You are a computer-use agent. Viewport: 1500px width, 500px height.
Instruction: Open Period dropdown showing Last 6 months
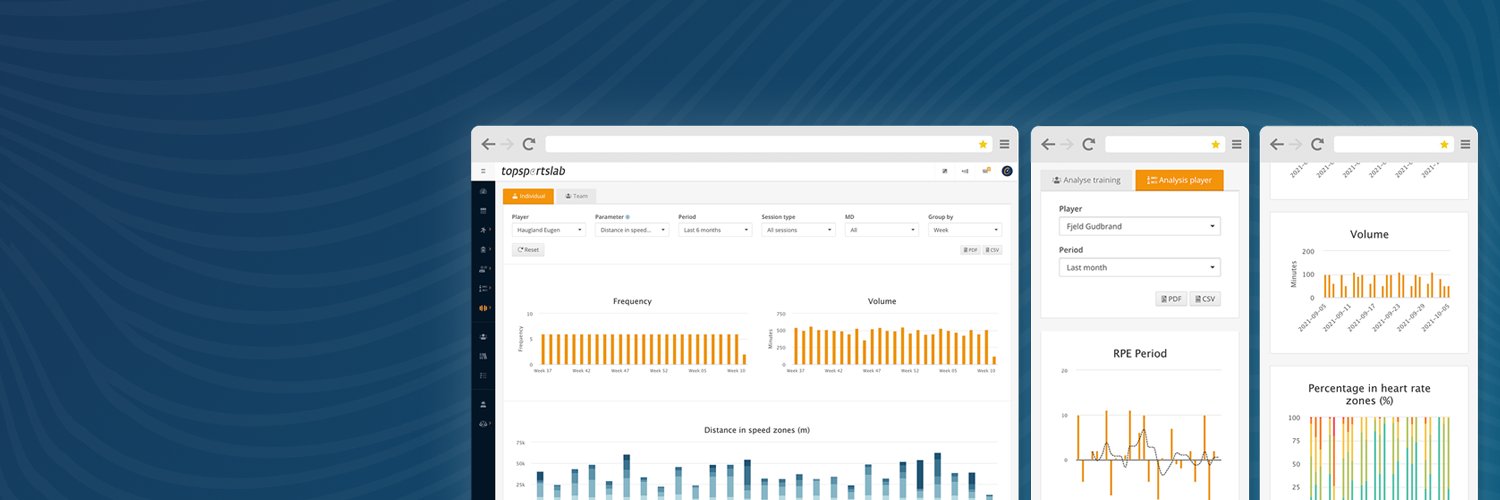tap(715, 230)
